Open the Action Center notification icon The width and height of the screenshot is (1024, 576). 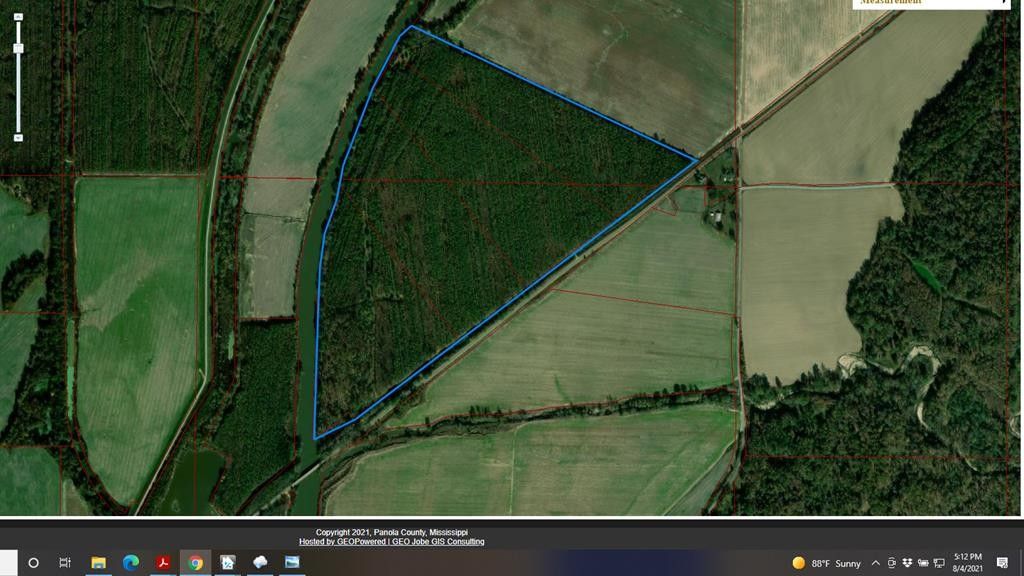point(1002,562)
